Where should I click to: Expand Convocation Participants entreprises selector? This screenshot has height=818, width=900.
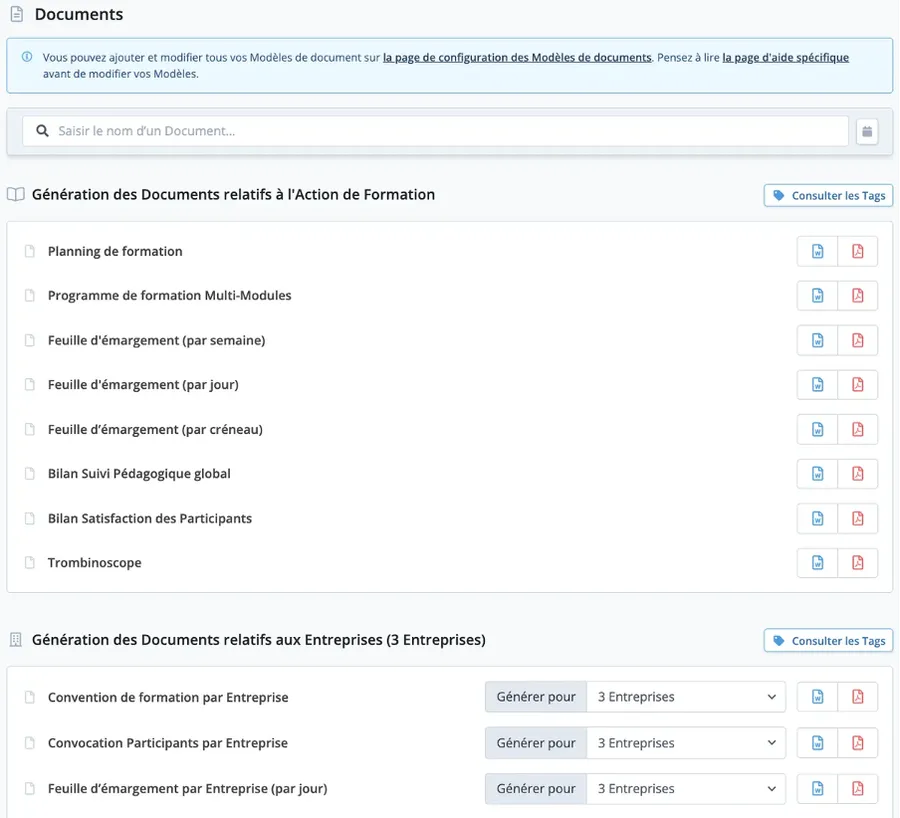(x=685, y=743)
